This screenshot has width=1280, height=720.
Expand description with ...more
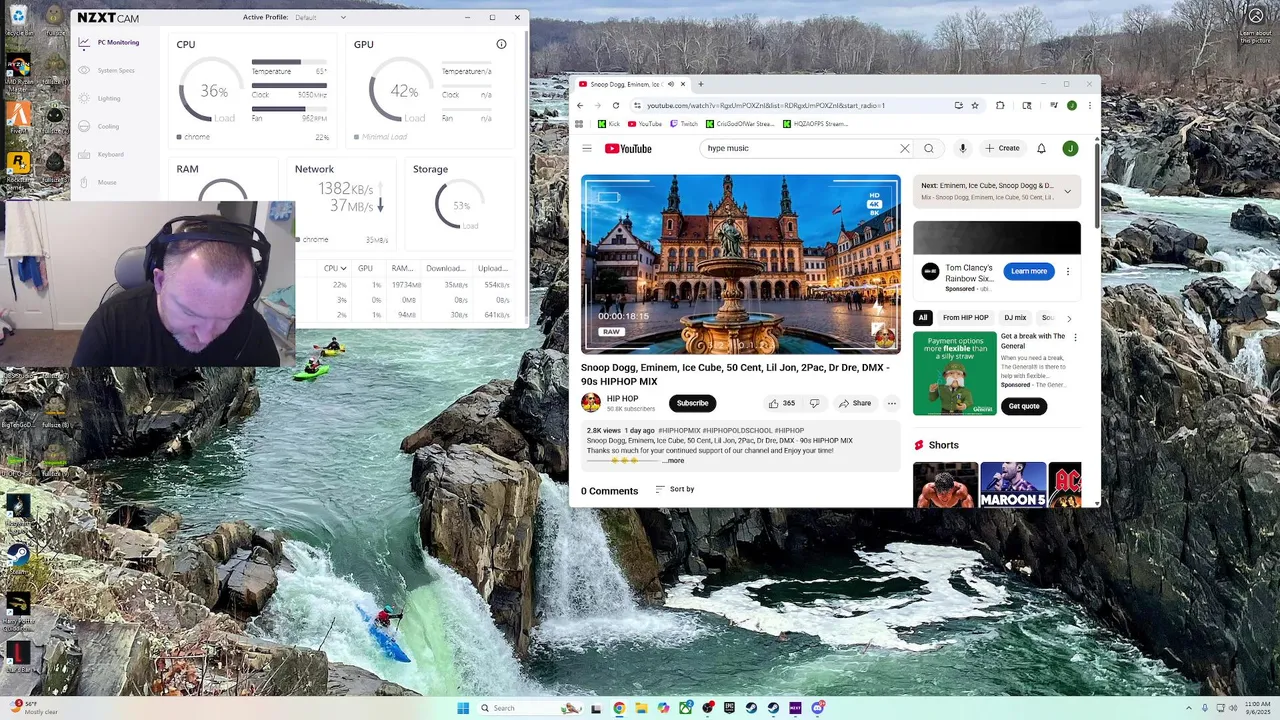[x=674, y=460]
